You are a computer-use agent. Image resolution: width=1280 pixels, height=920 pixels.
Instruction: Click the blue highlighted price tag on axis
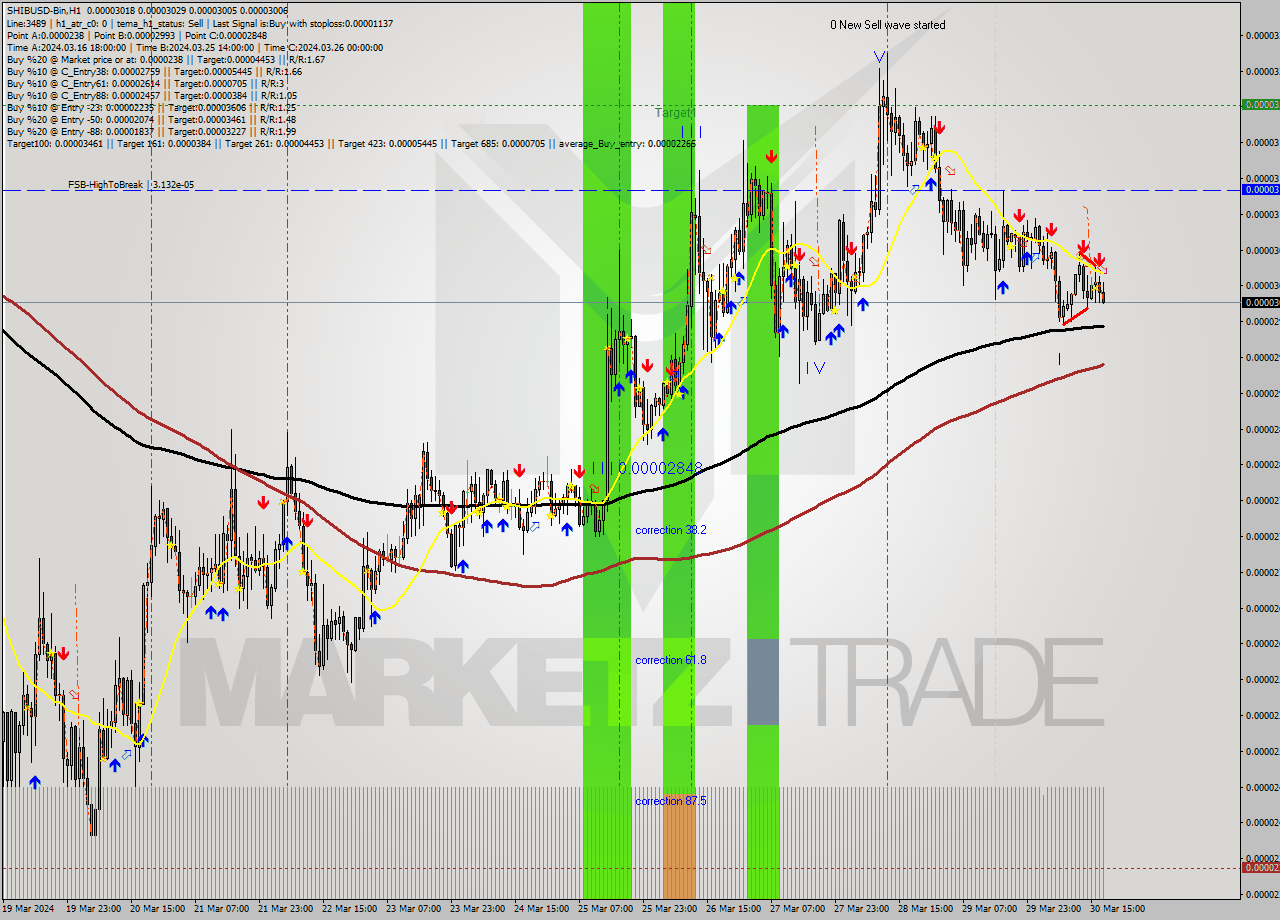tap(1260, 189)
